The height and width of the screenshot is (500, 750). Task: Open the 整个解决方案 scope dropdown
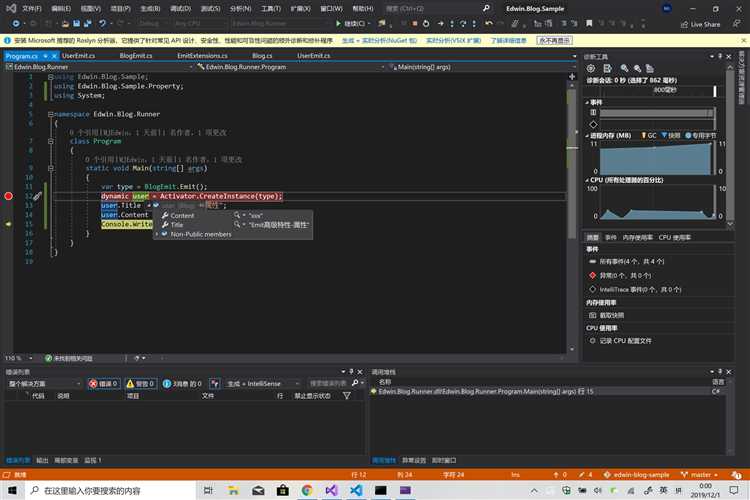coord(44,384)
